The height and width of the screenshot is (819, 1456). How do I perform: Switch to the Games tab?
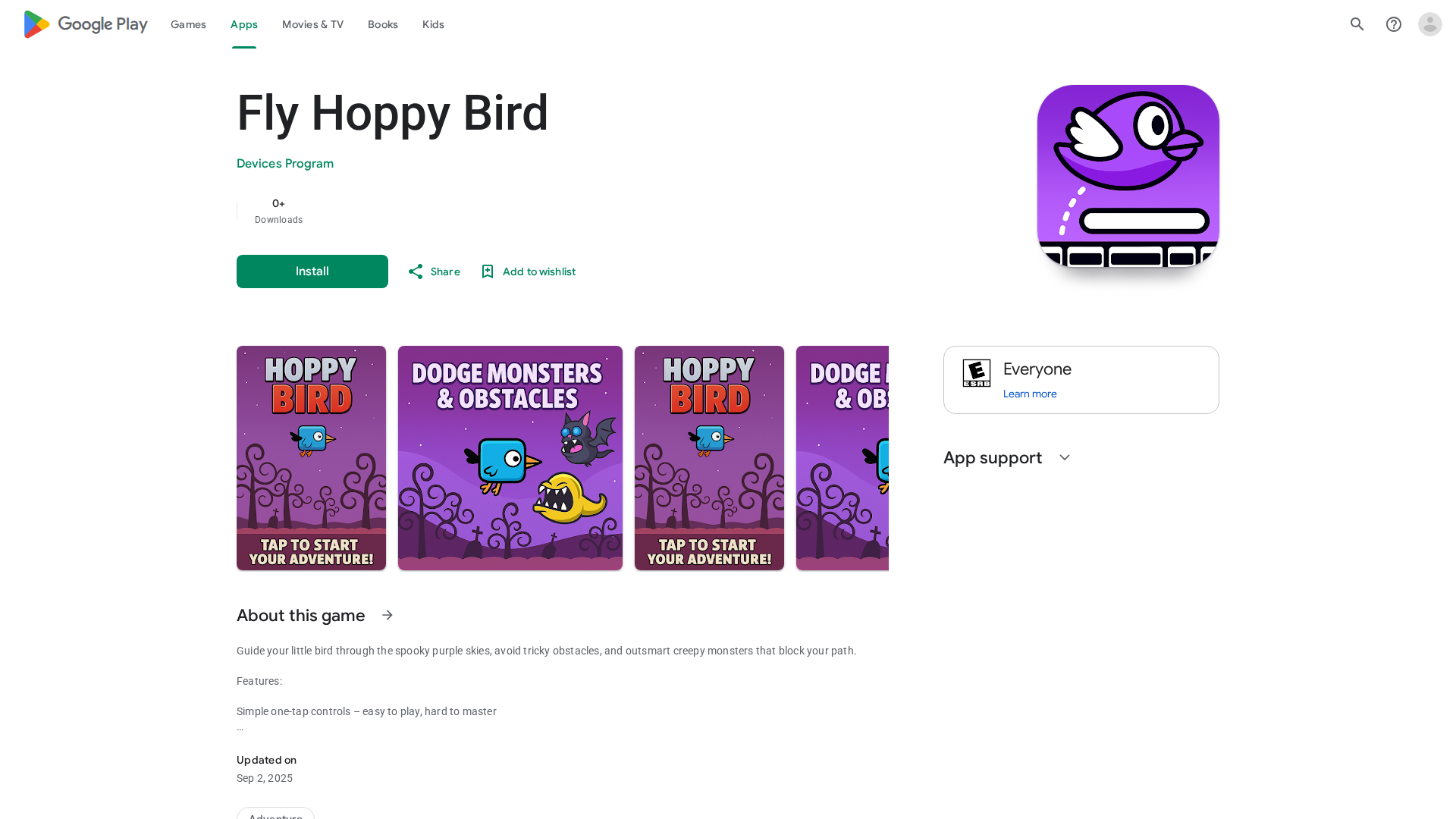click(x=188, y=24)
